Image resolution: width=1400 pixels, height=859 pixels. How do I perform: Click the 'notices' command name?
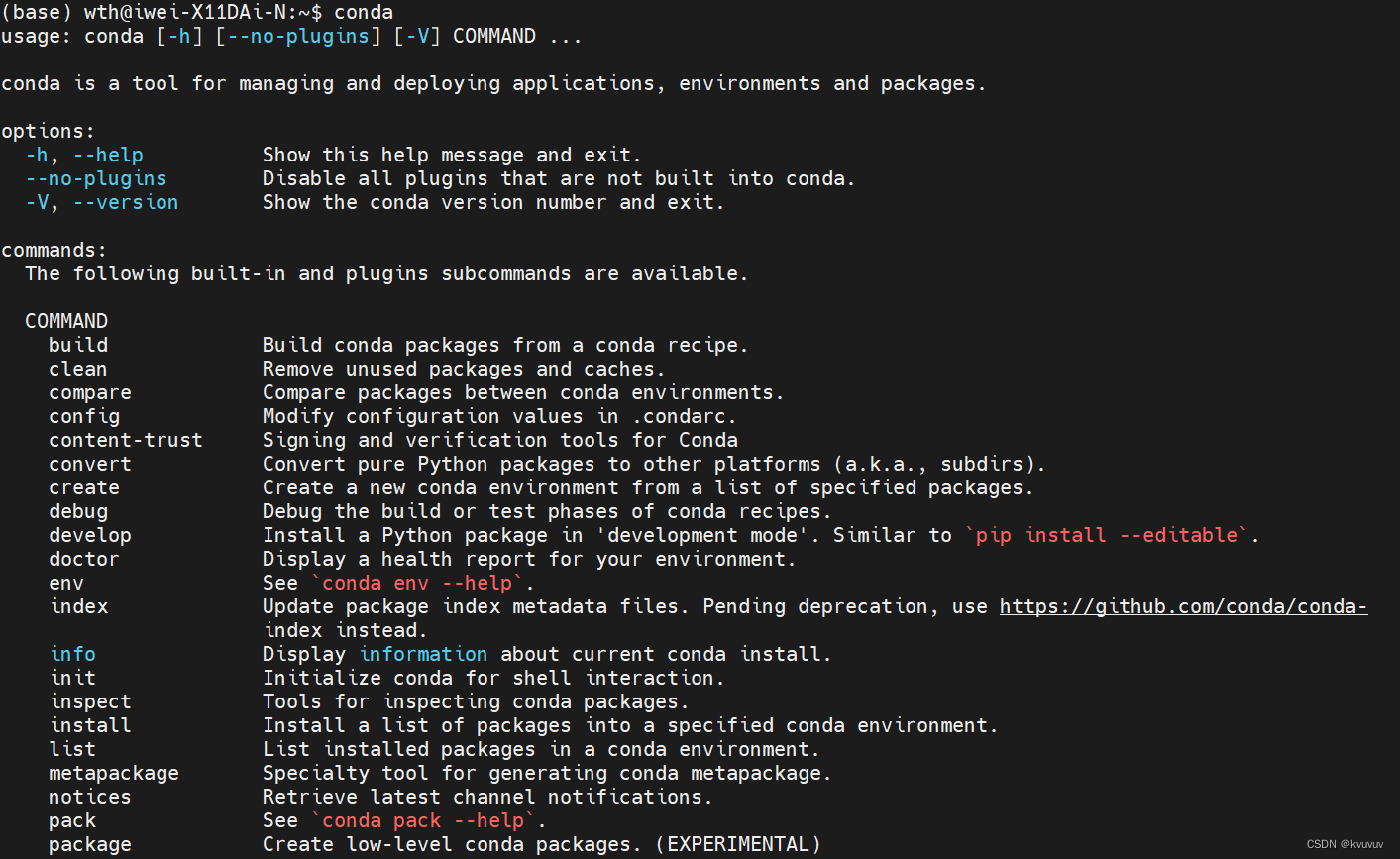coord(90,797)
